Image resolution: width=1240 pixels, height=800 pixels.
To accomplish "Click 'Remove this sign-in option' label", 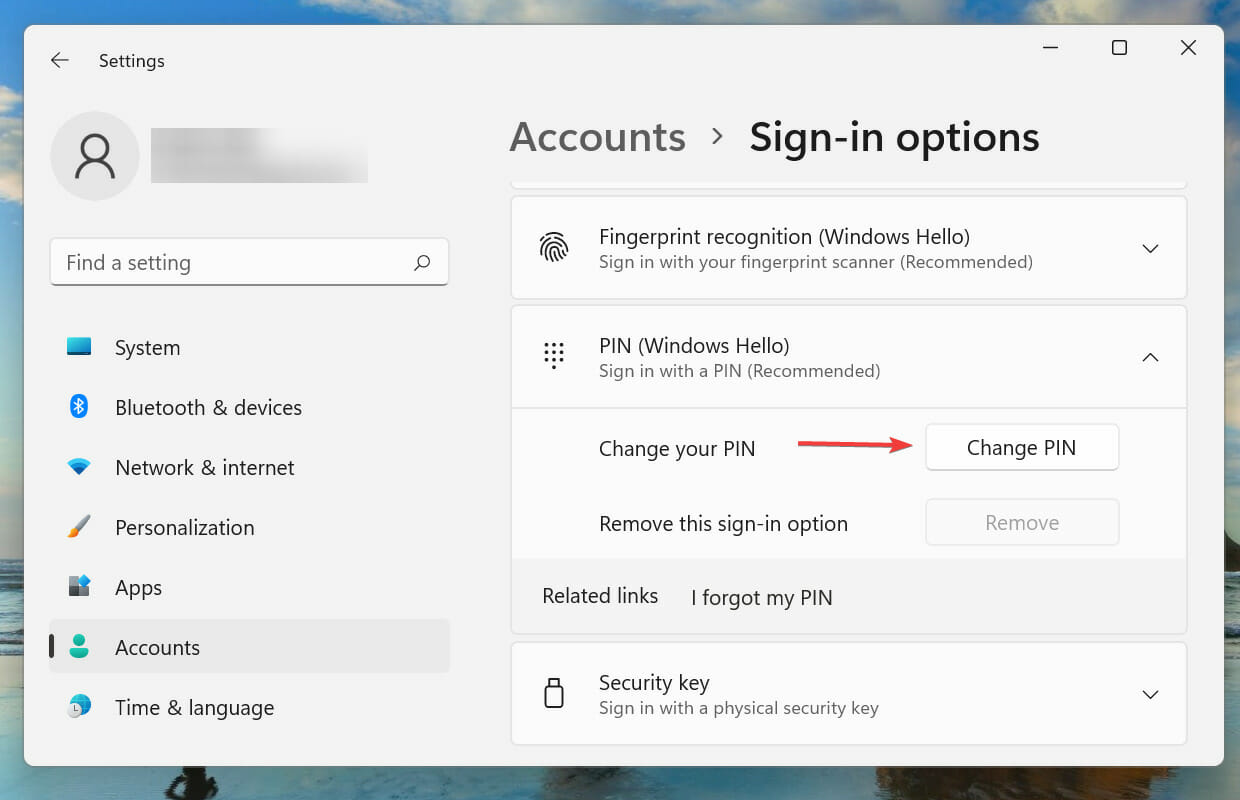I will pos(723,524).
